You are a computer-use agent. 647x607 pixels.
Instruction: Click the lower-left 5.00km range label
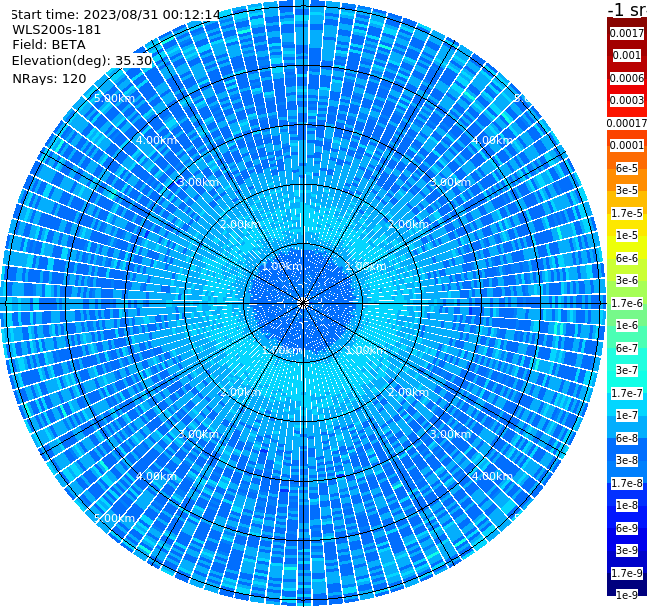pyautogui.click(x=114, y=518)
